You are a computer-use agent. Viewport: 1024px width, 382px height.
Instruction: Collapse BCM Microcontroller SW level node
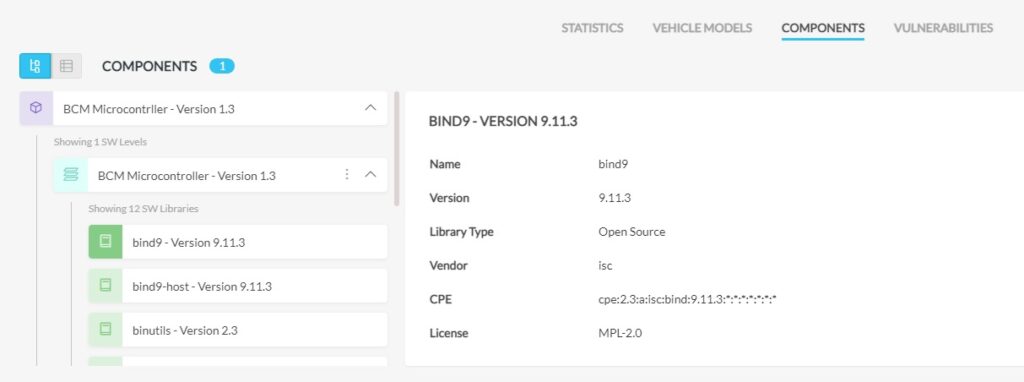370,175
